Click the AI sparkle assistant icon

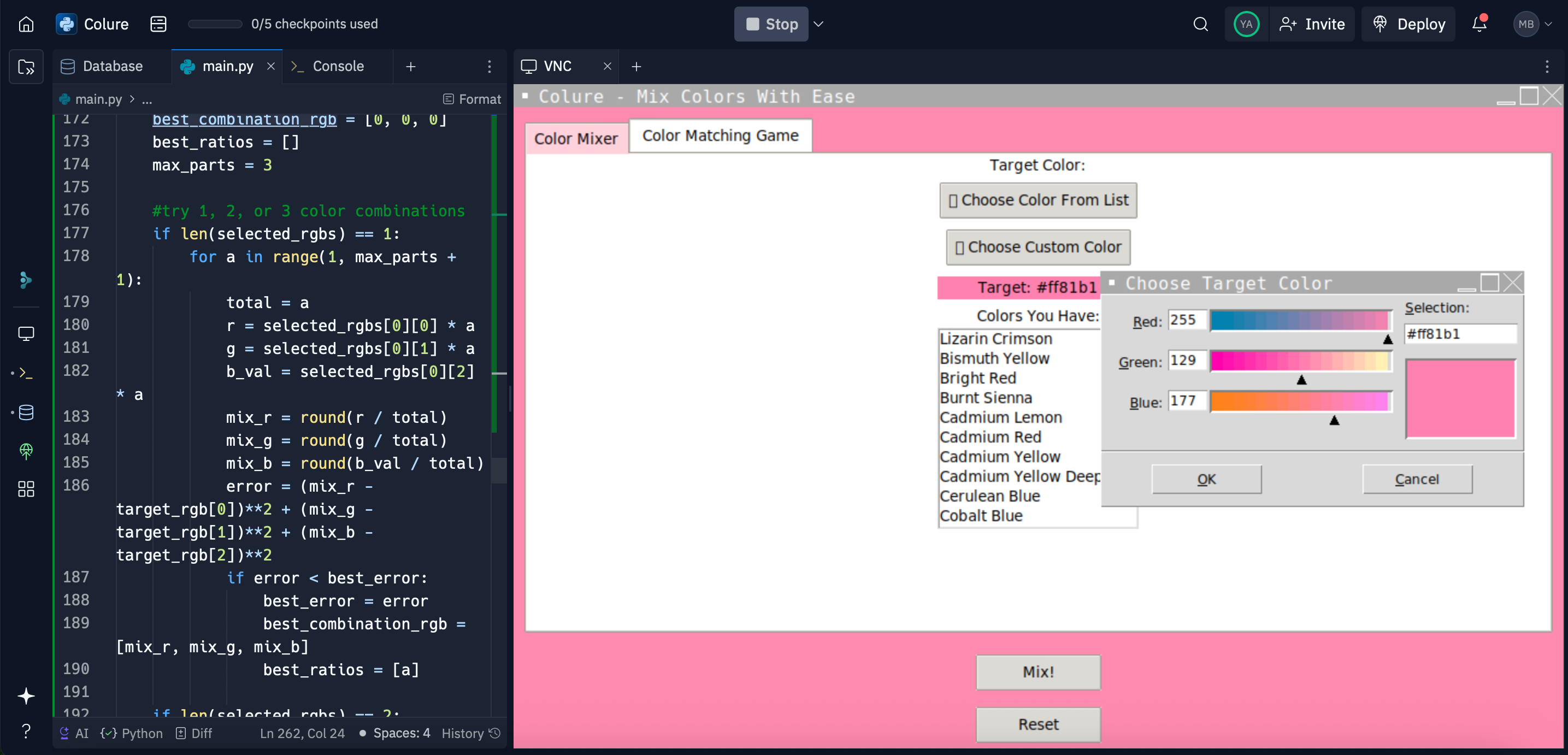26,696
